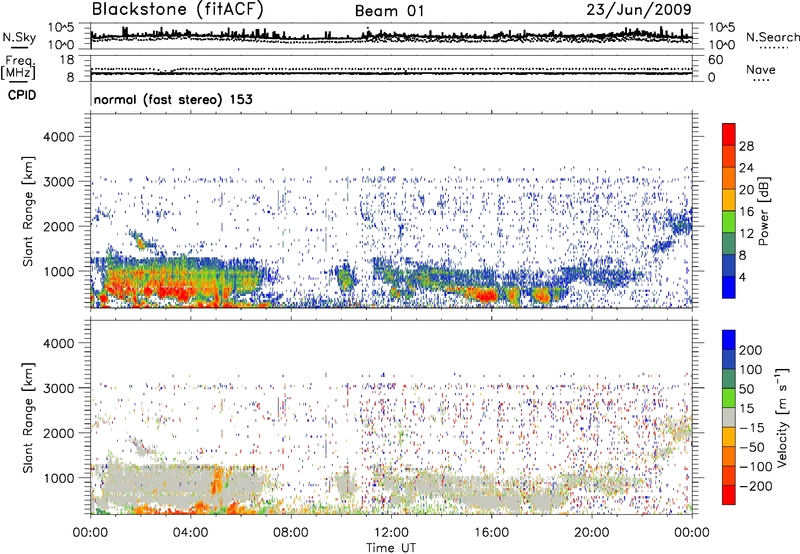Click the '60' Nave axis tick label

click(715, 60)
